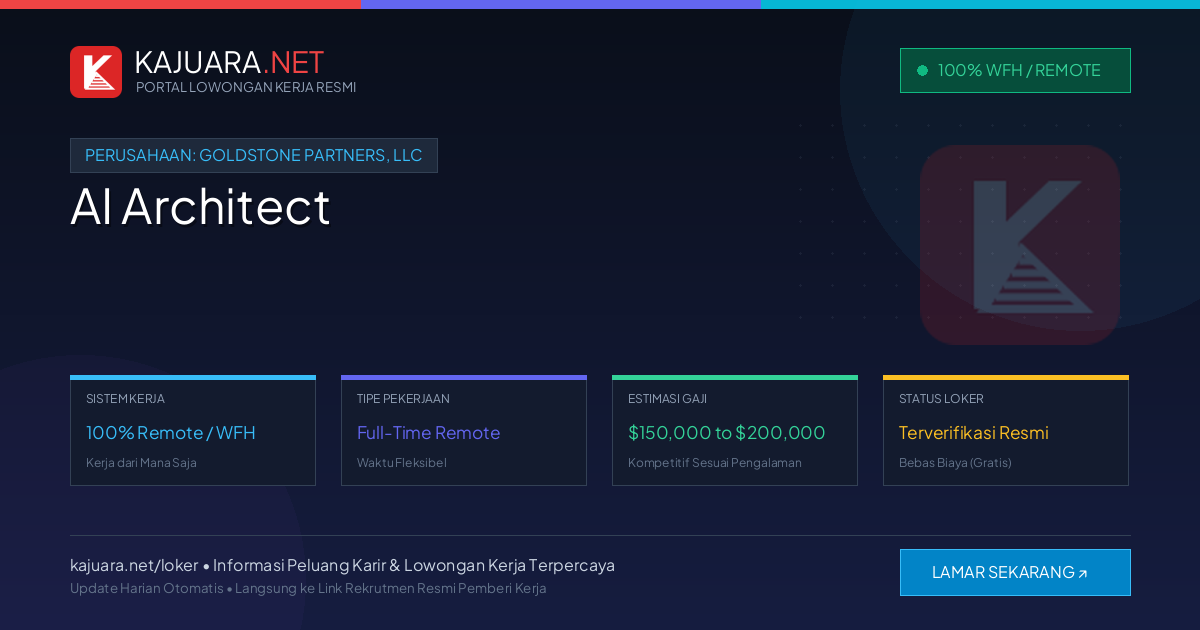Select the Perusahaan: Goldstone Partners, LLC tag
Viewport: 1200px width, 630px height.
tap(254, 155)
